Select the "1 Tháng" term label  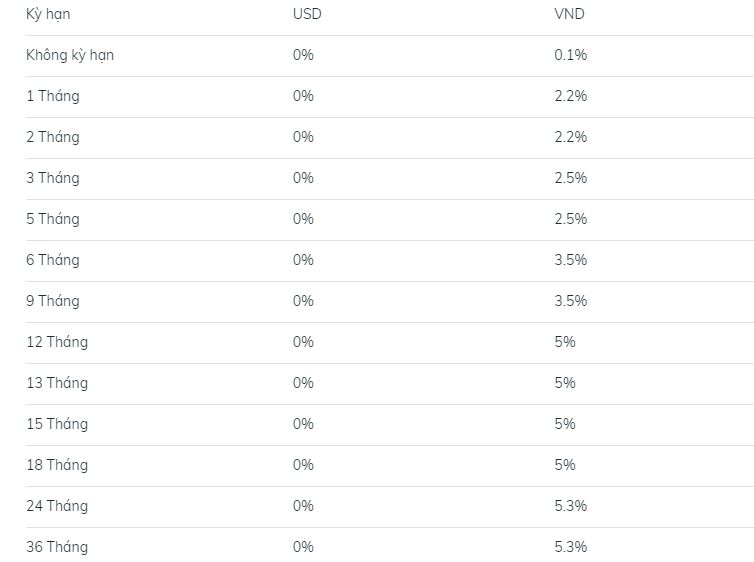click(53, 96)
